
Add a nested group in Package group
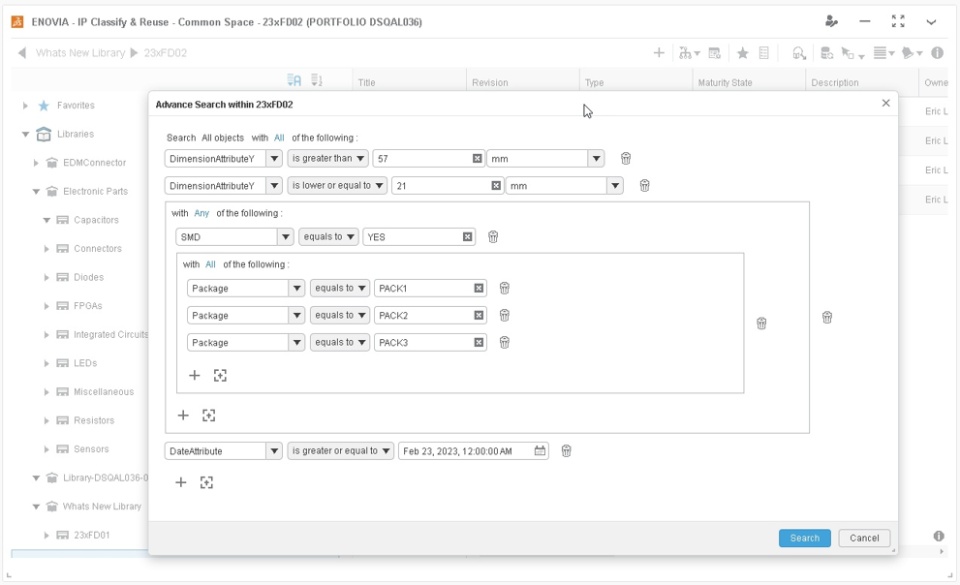pyautogui.click(x=220, y=376)
